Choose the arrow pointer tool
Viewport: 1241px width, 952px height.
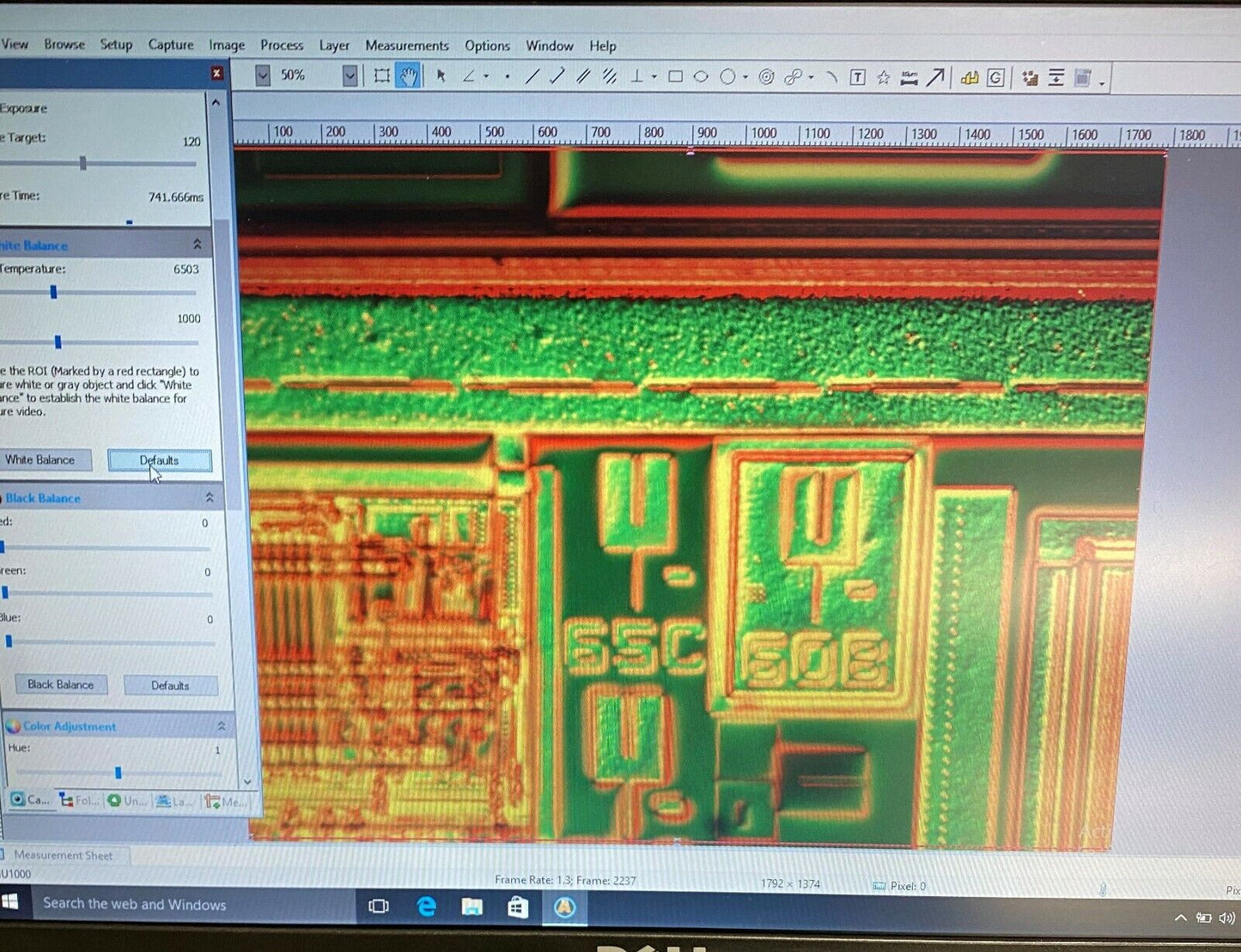441,76
